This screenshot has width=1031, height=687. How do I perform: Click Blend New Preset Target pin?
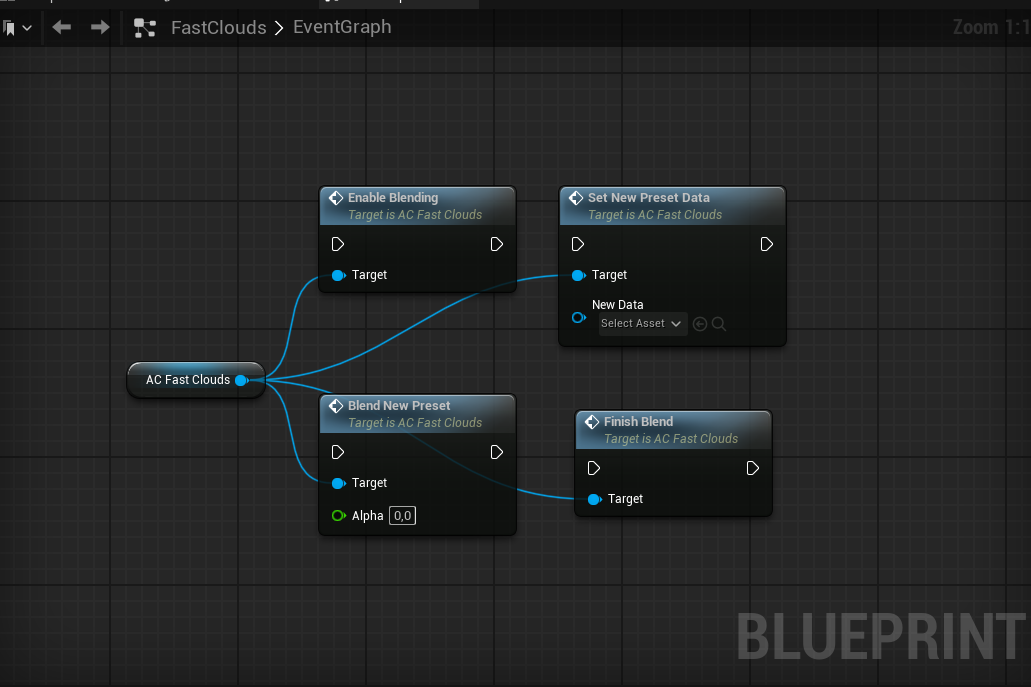tap(339, 483)
